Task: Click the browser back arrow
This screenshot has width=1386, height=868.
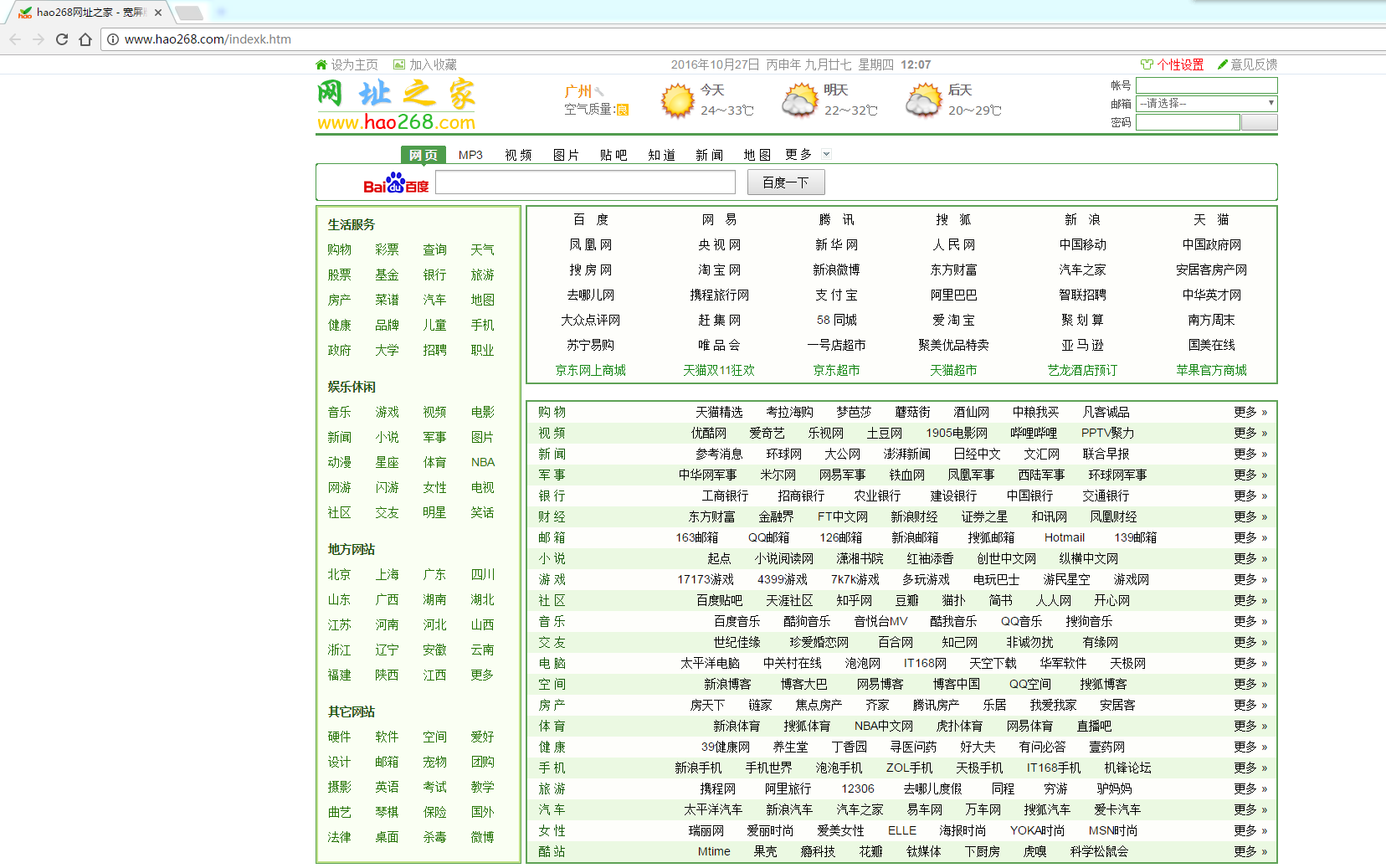Action: tap(15, 39)
